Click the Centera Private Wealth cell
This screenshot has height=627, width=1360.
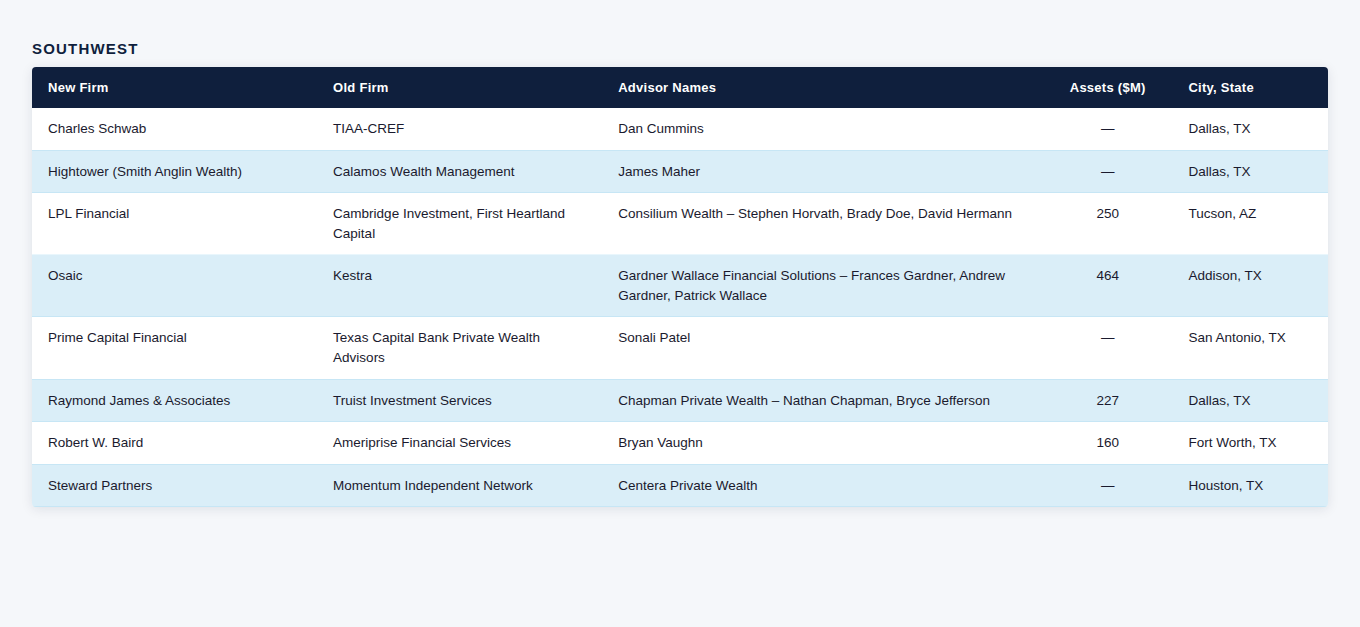[x=688, y=486]
